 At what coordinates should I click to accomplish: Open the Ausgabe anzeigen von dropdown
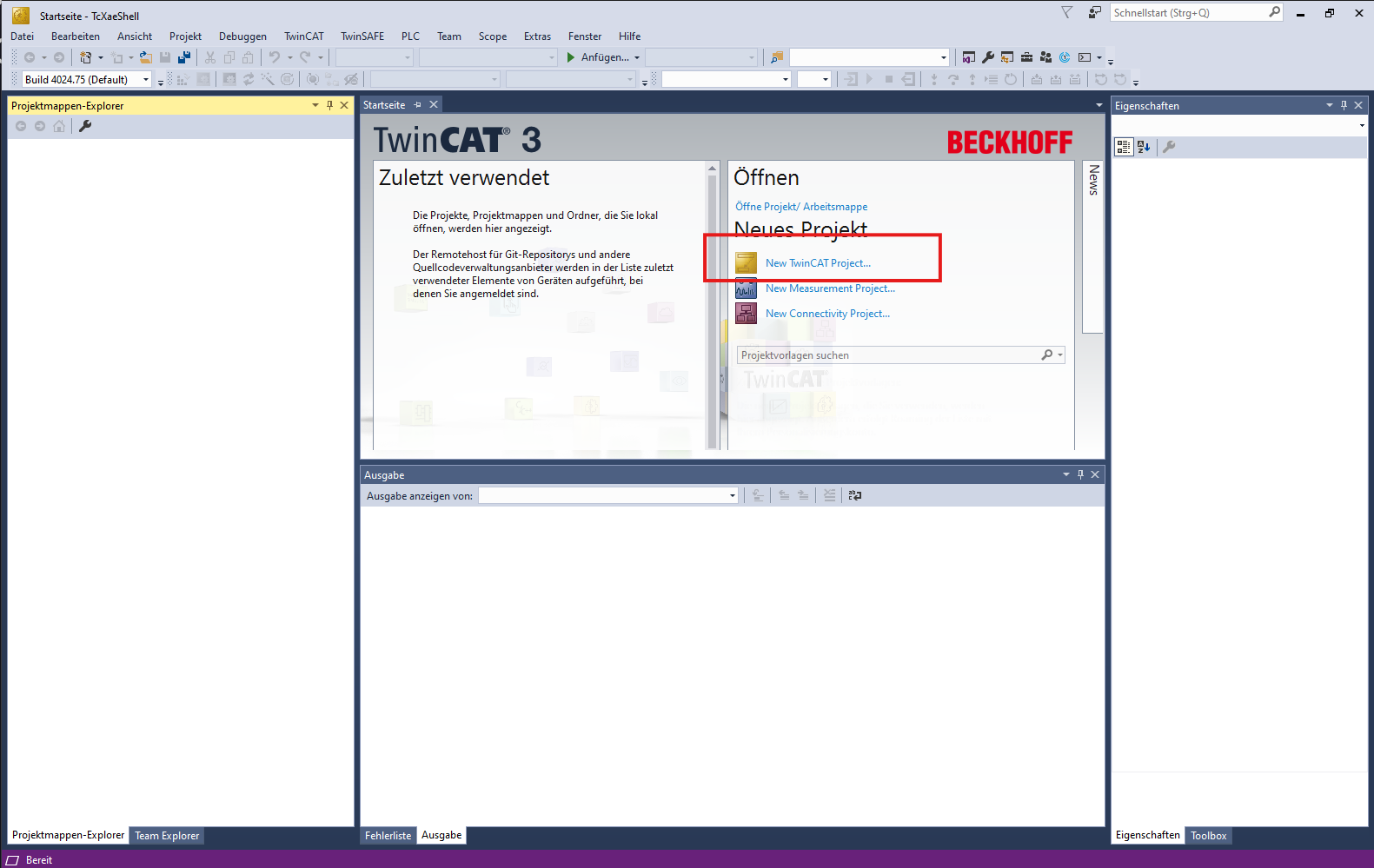coord(733,495)
